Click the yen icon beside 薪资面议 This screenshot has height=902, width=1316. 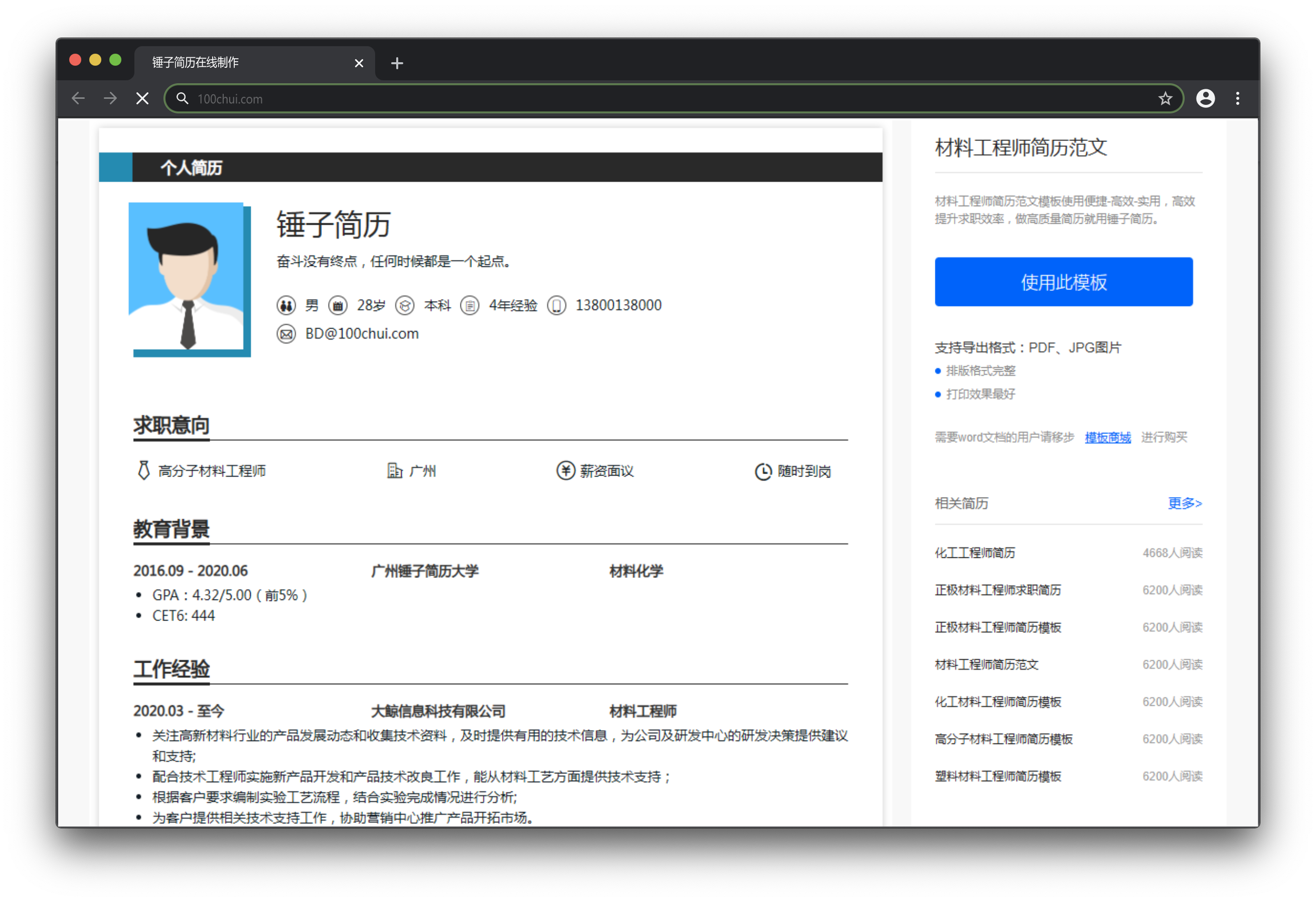(x=565, y=470)
